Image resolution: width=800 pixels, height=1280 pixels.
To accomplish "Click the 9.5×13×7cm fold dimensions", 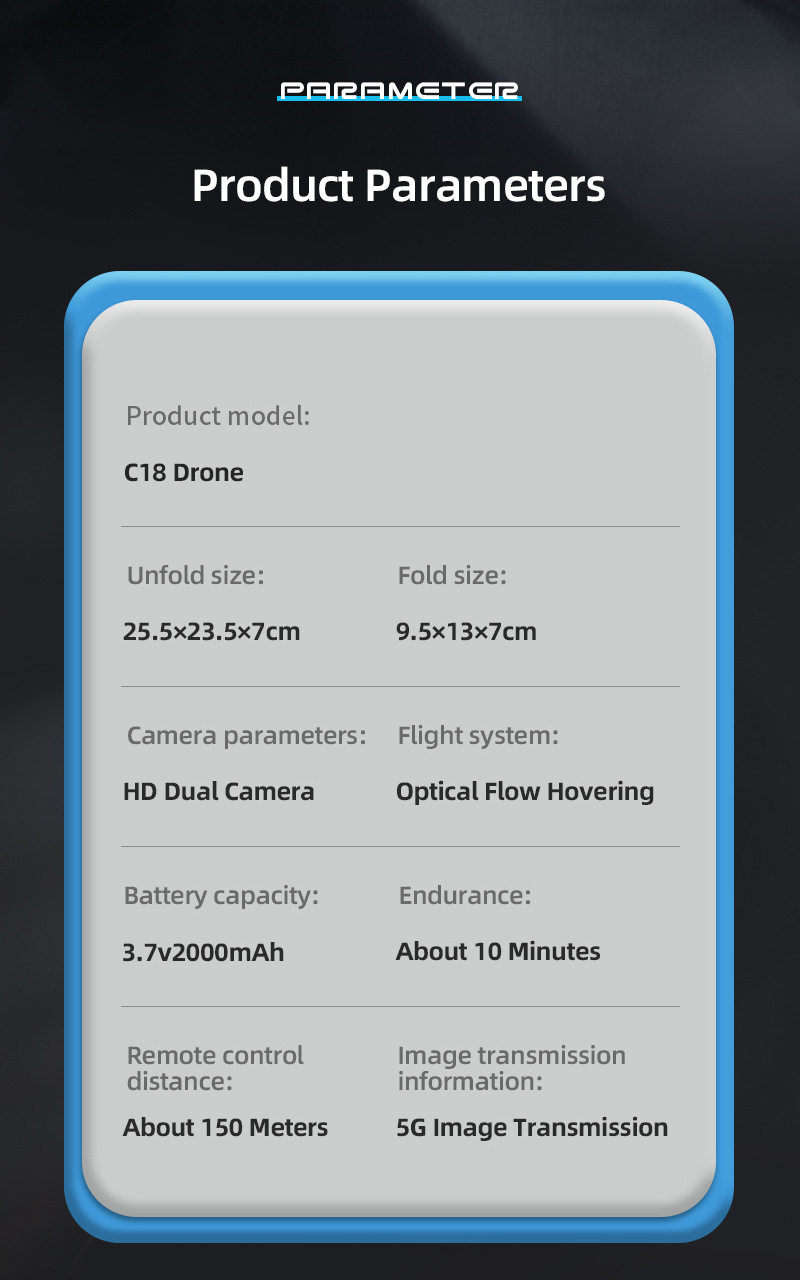I will pyautogui.click(x=466, y=632).
